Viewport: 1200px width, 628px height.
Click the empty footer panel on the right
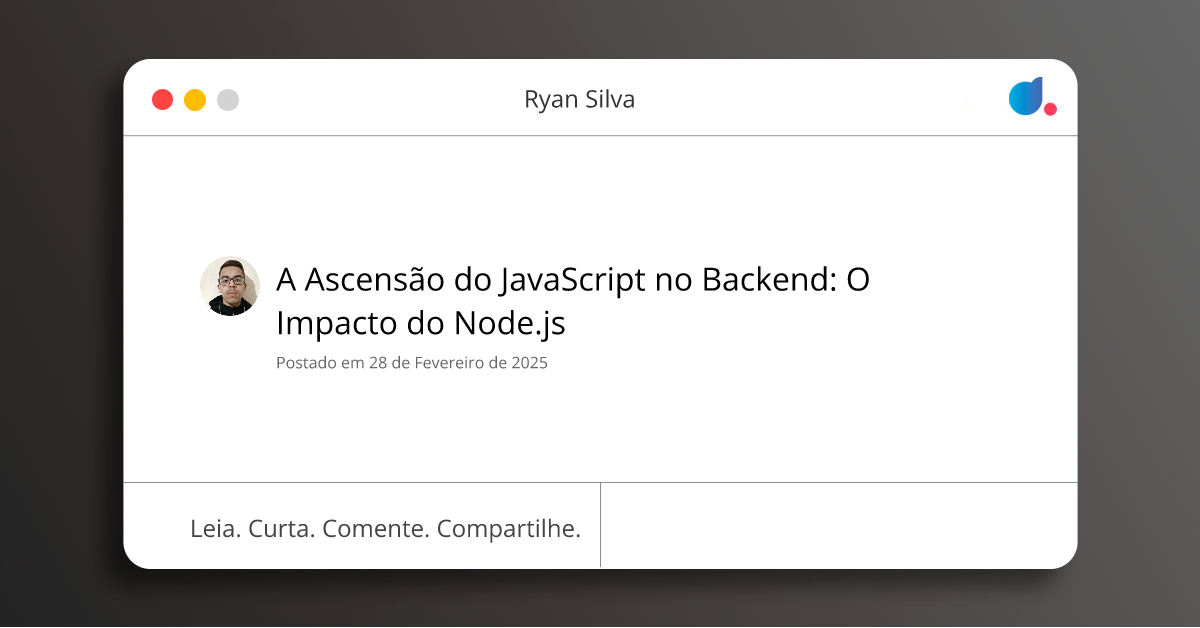pyautogui.click(x=839, y=525)
